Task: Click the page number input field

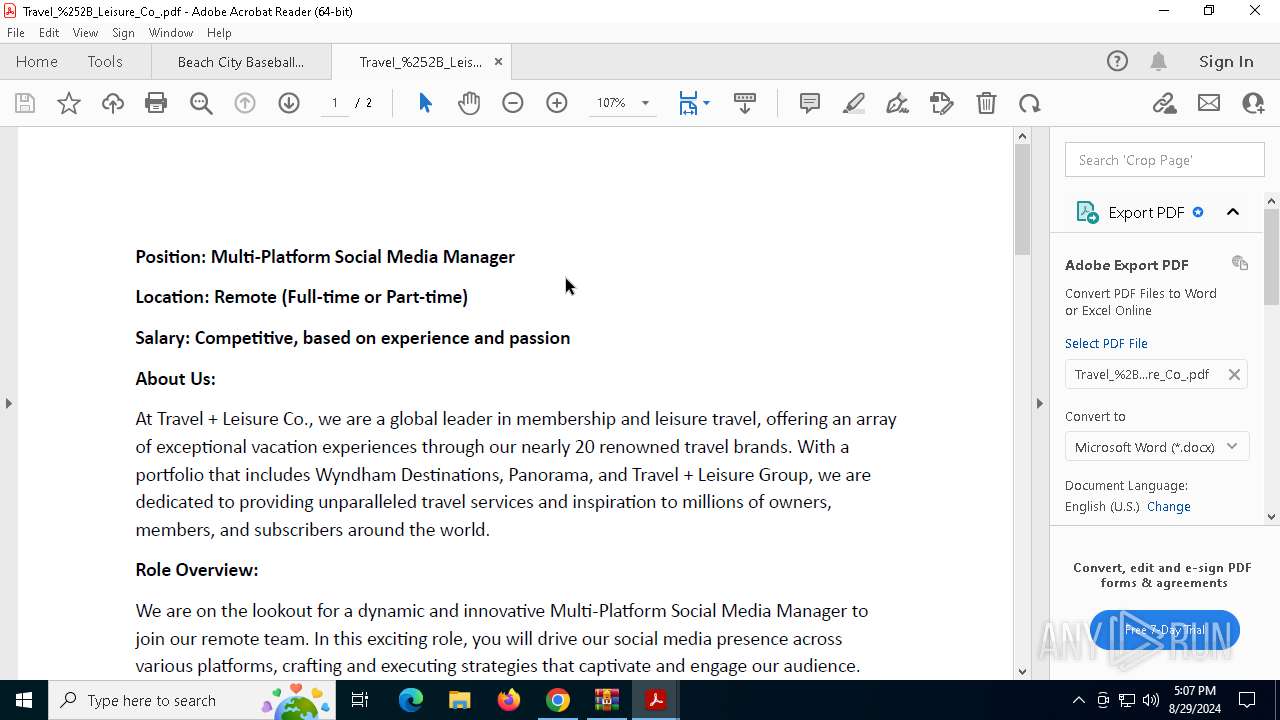Action: 335,103
